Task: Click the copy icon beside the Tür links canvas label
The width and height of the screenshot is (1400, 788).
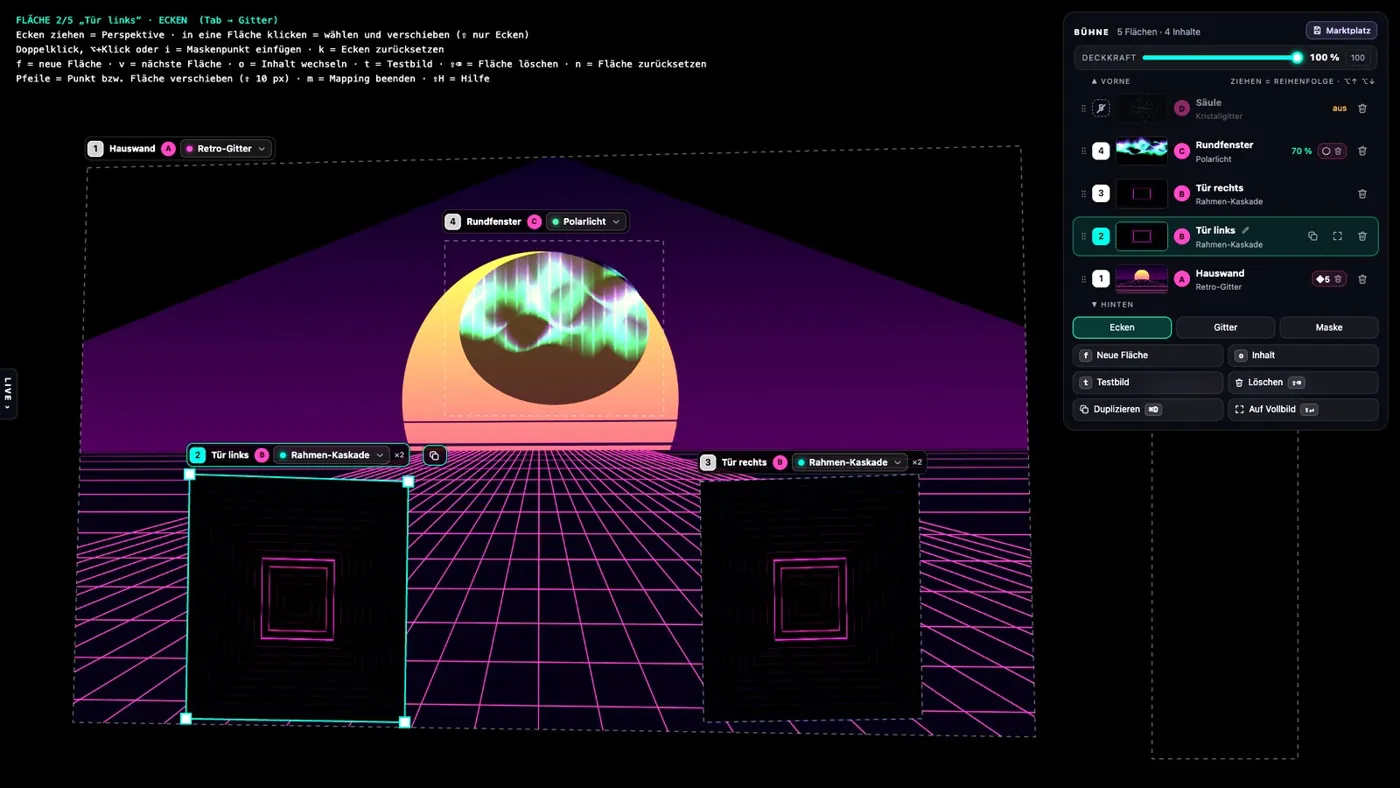Action: [434, 455]
